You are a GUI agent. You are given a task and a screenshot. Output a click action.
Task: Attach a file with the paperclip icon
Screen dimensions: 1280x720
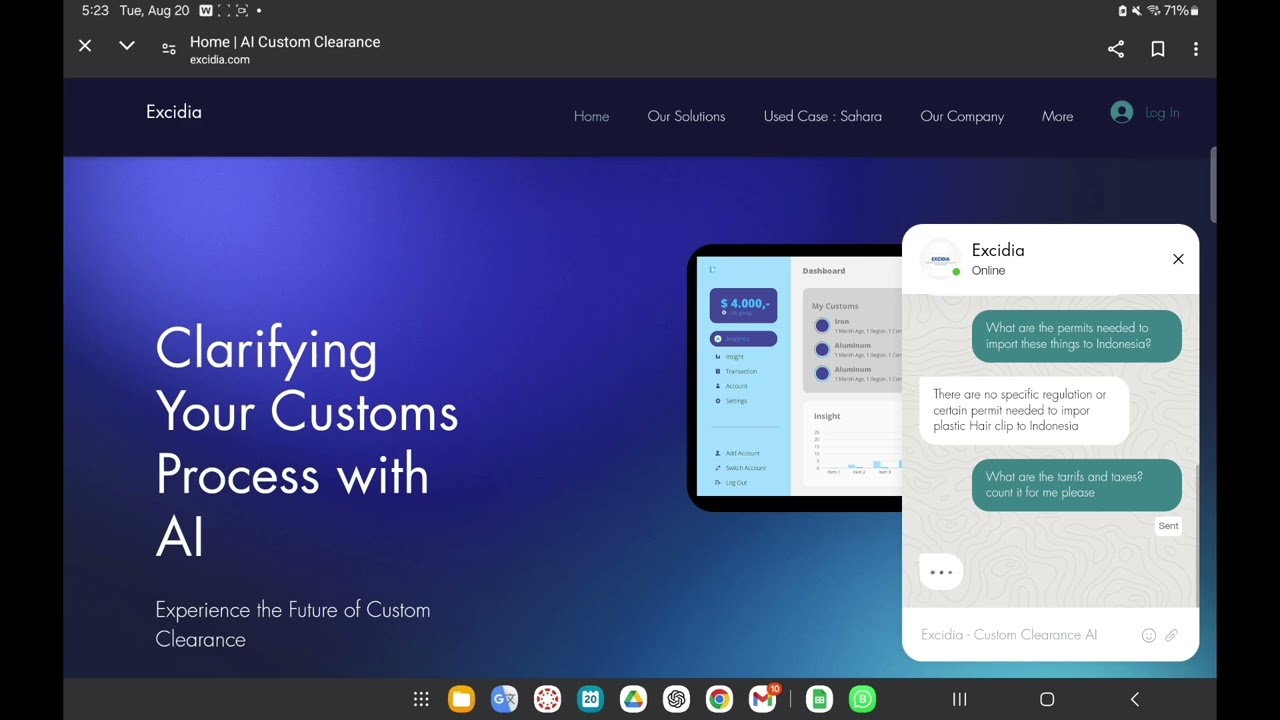tap(1171, 635)
